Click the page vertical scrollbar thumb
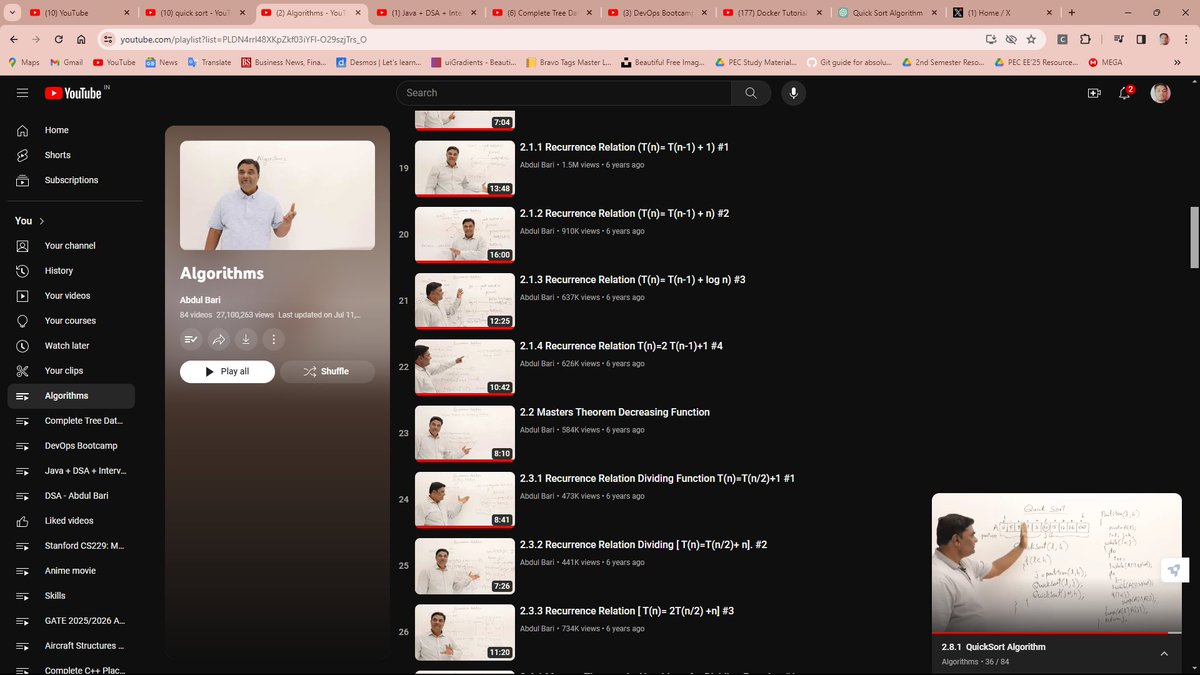 click(1193, 238)
